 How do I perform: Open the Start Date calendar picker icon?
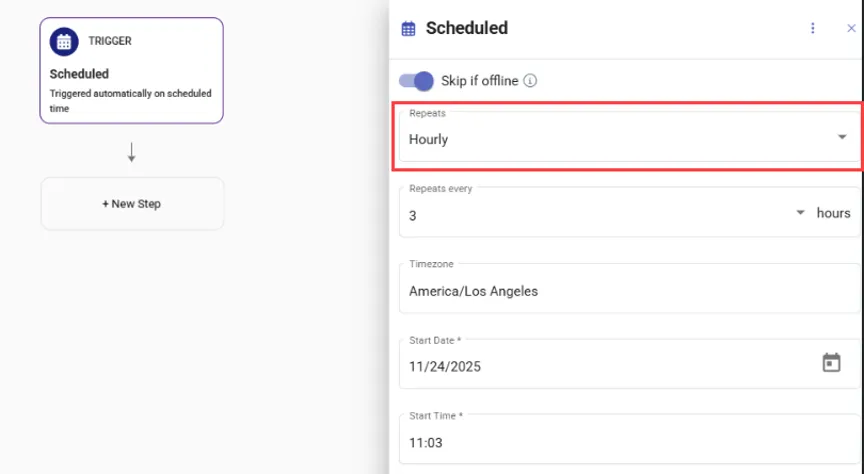point(831,363)
